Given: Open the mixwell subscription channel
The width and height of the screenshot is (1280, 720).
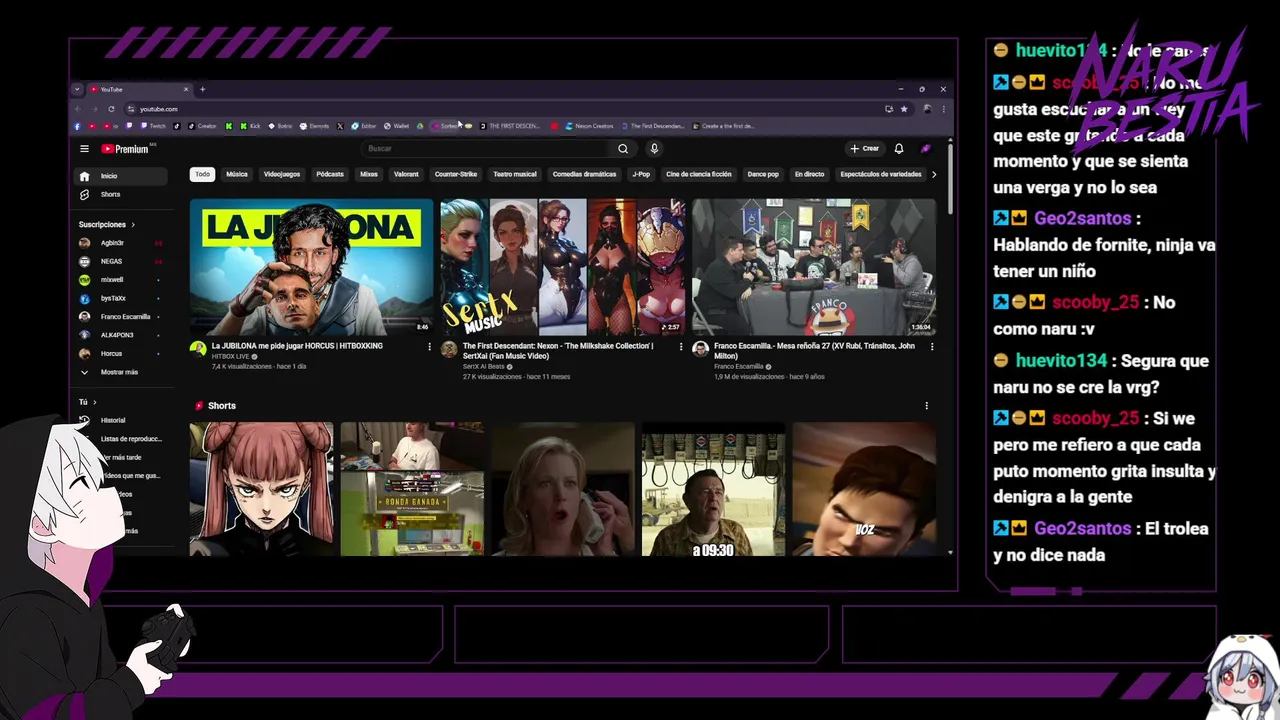Looking at the screenshot, I should pos(121,280).
